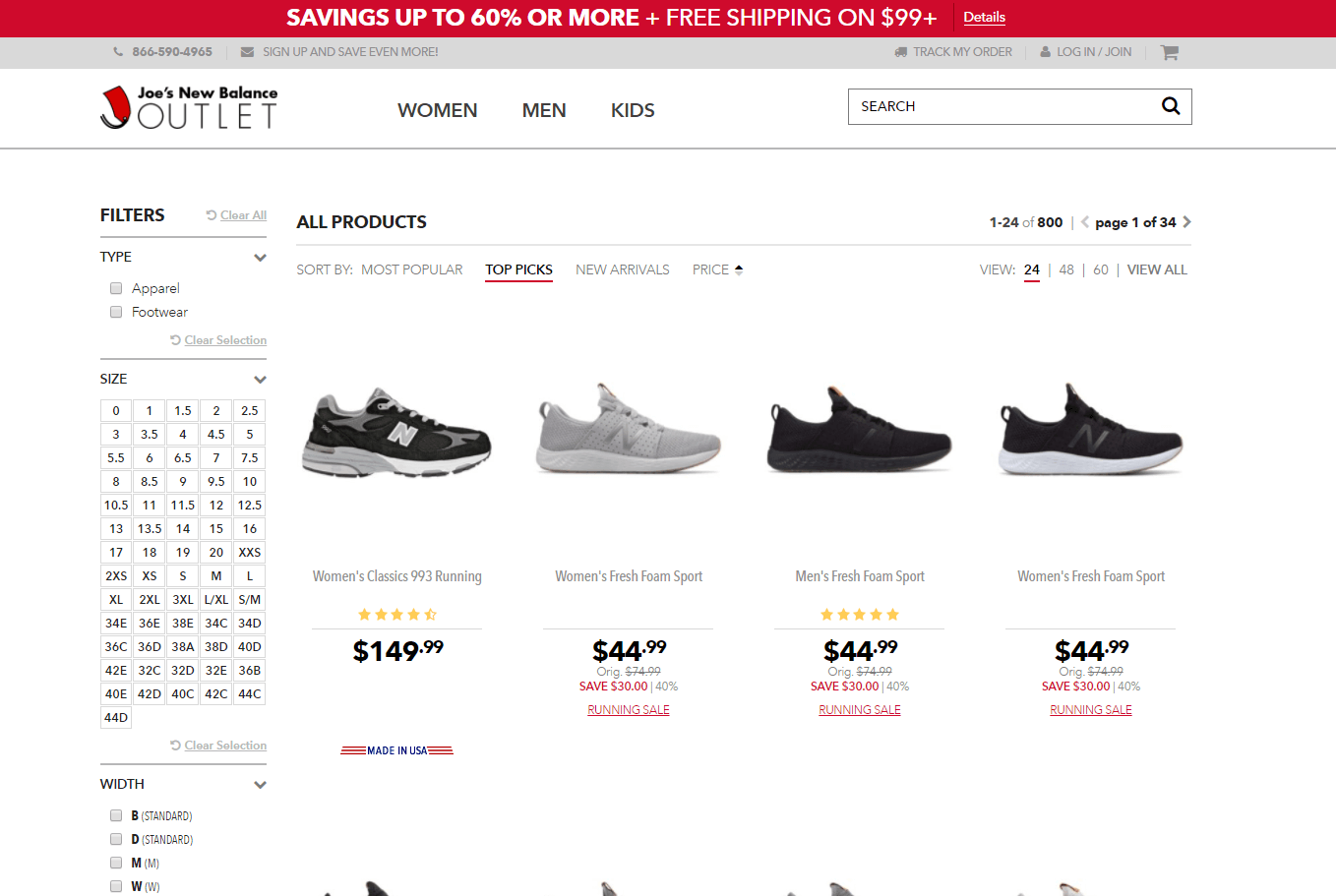View 60 products per page
1336x896 pixels.
1101,269
